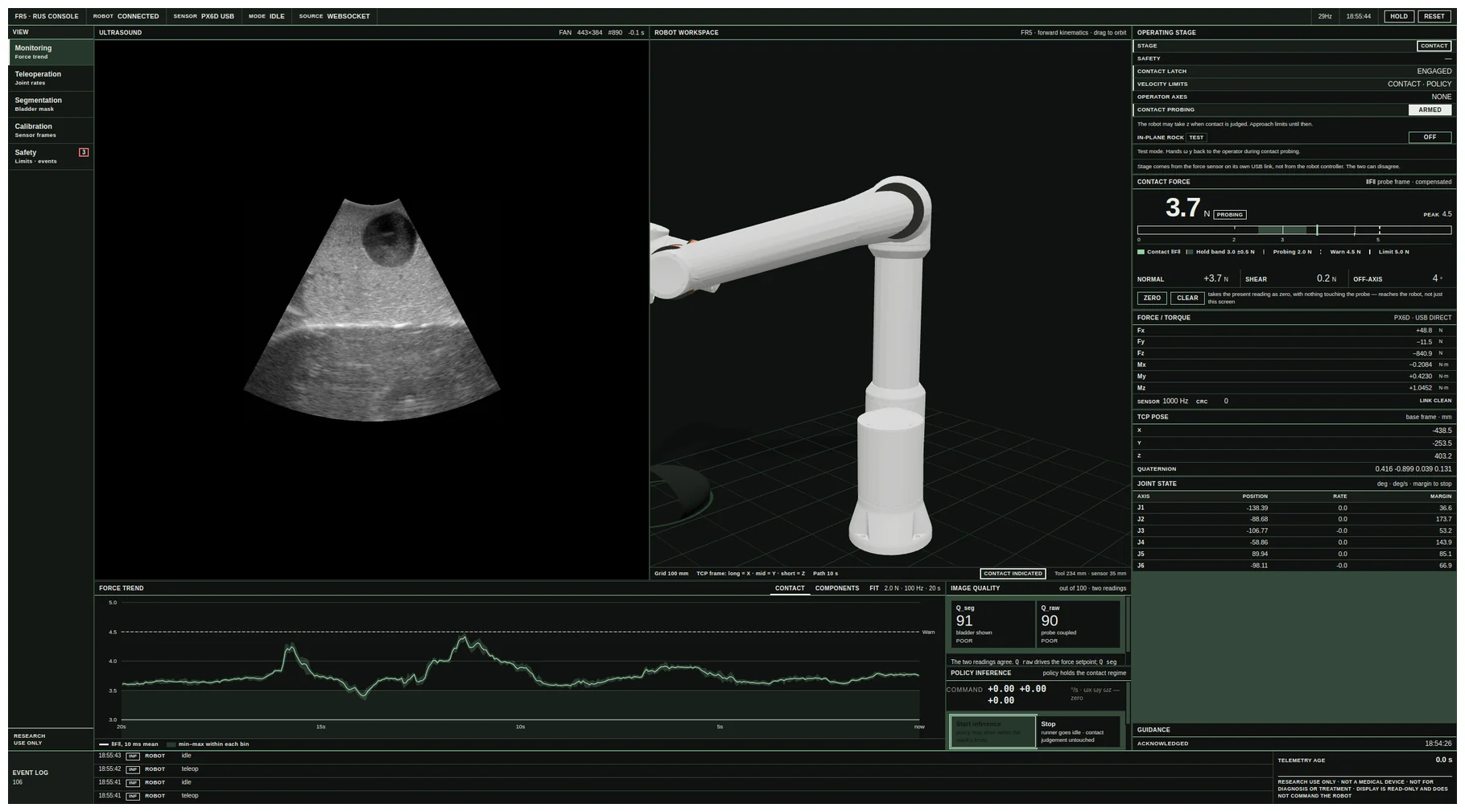Screen dimensions: 1465x812
Task: Click the ACKNOWLEDGED 18:54:26 guidance row
Action: tap(1294, 744)
